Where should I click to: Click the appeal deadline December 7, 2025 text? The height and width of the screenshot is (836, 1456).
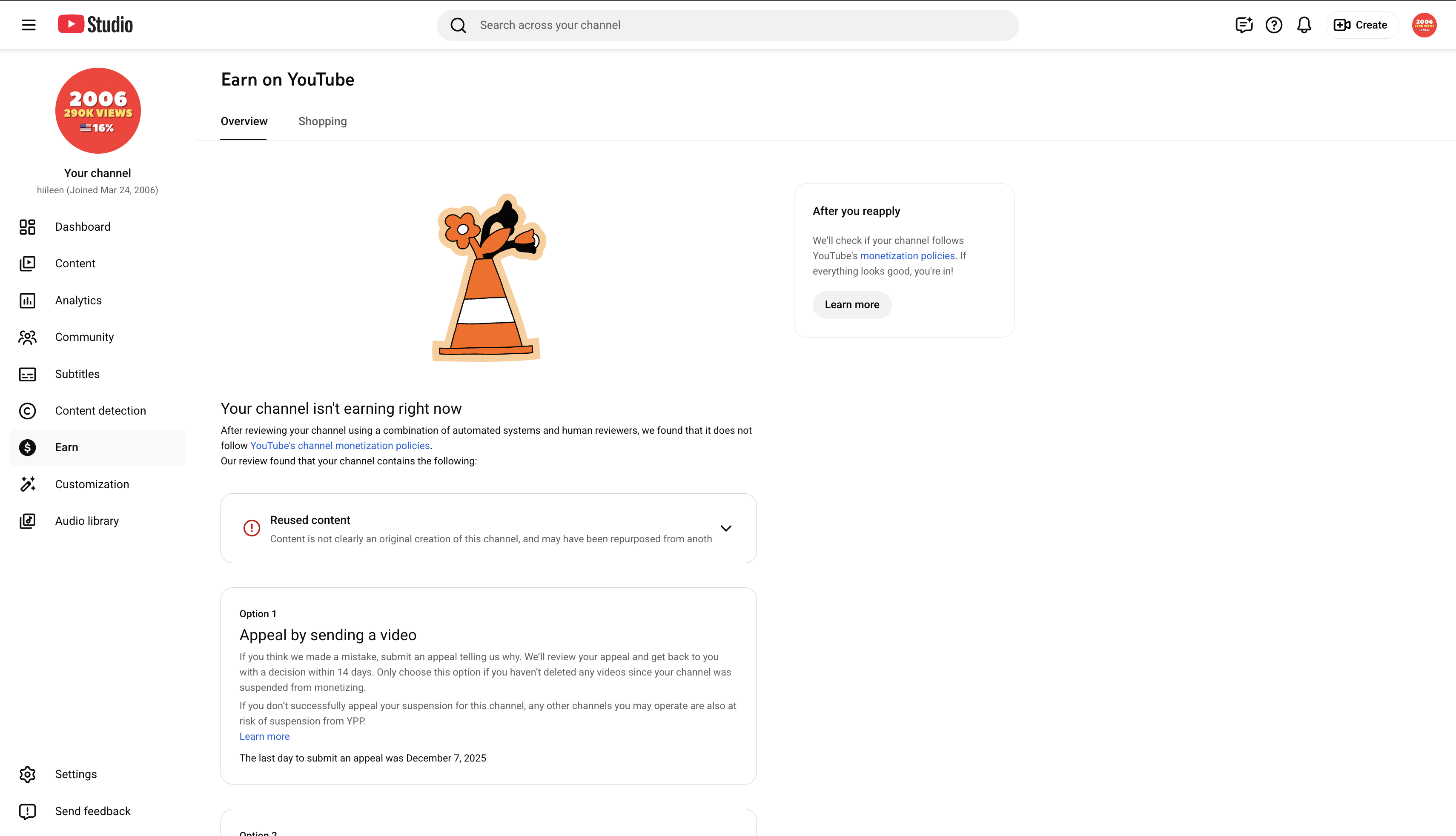(363, 759)
